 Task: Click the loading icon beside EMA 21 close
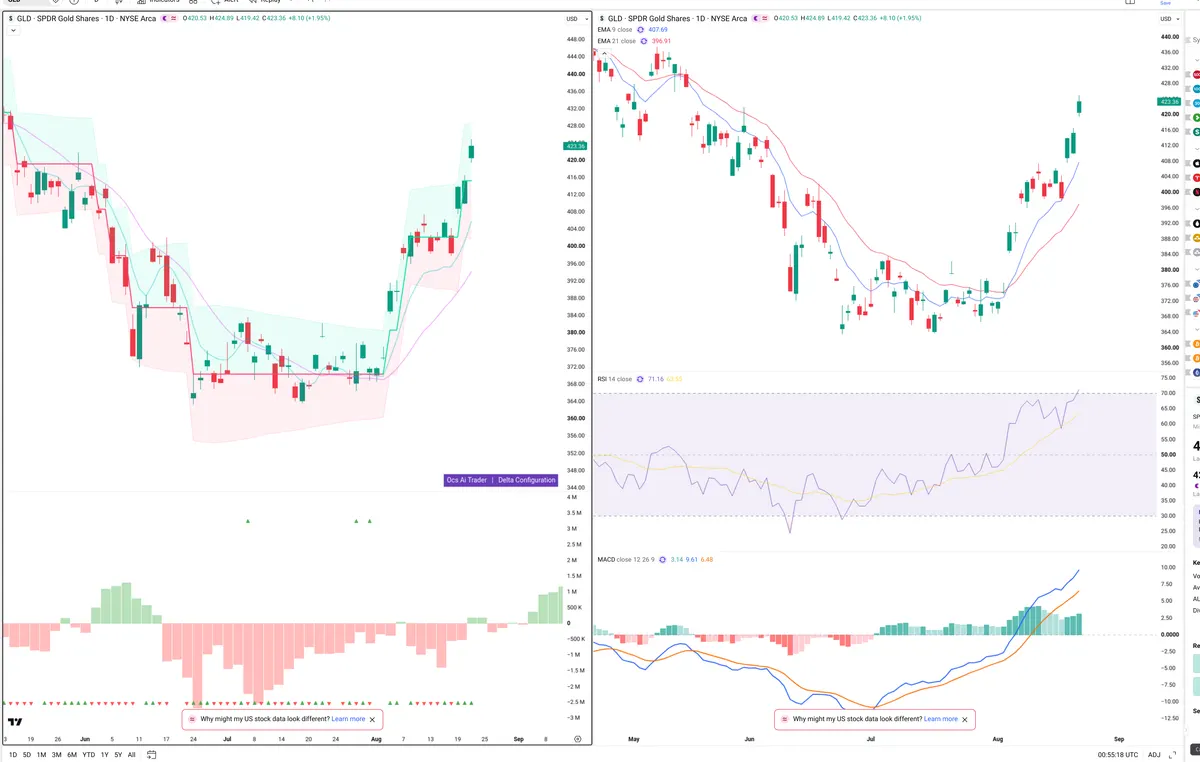[x=644, y=41]
